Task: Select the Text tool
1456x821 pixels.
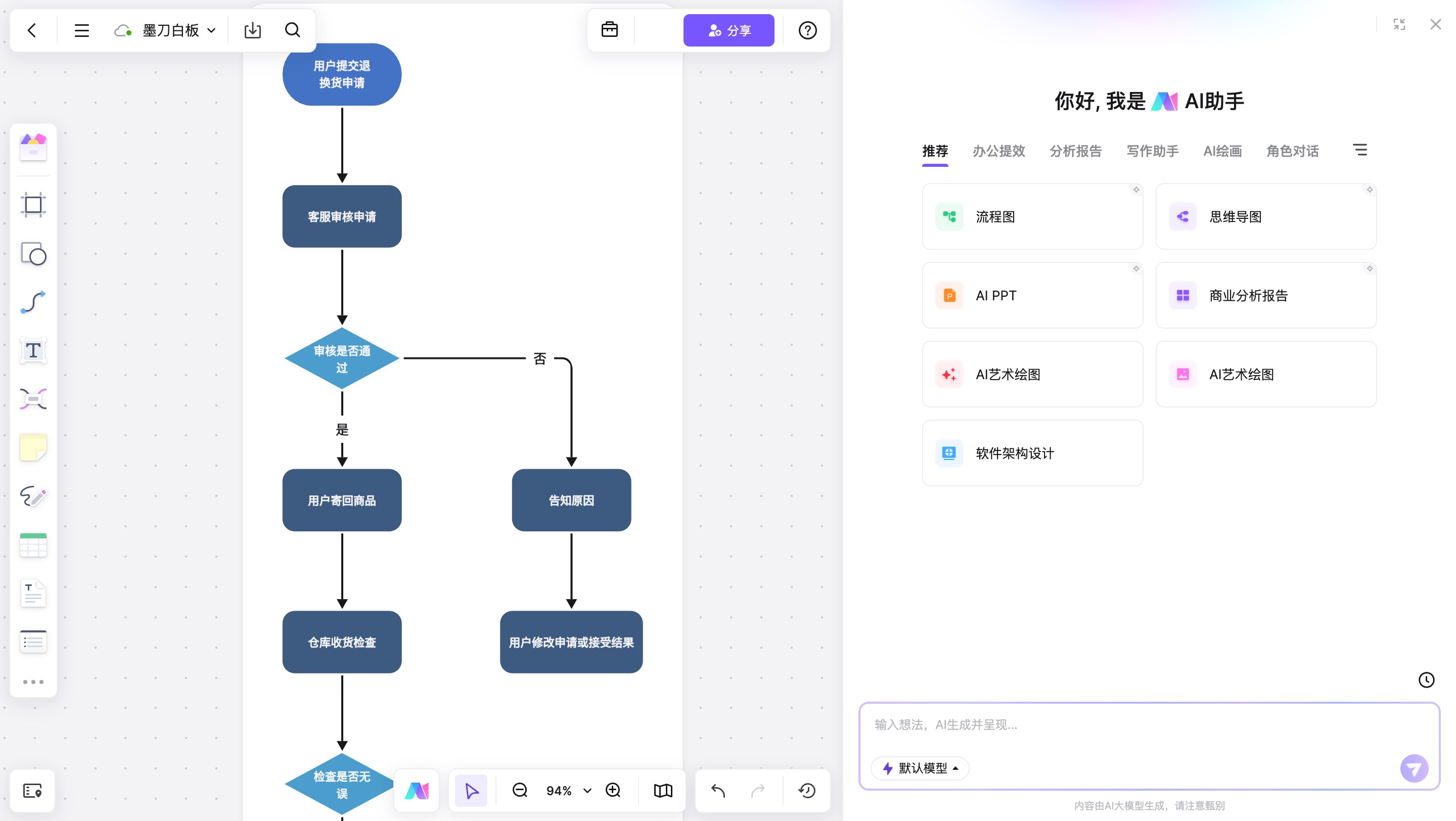Action: point(33,351)
